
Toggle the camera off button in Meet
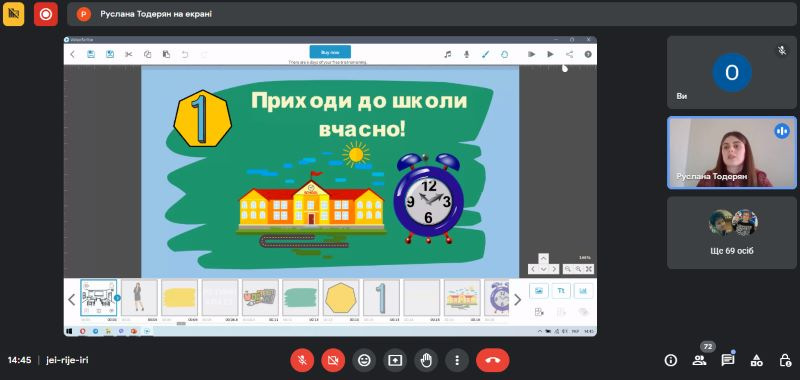pyautogui.click(x=333, y=360)
